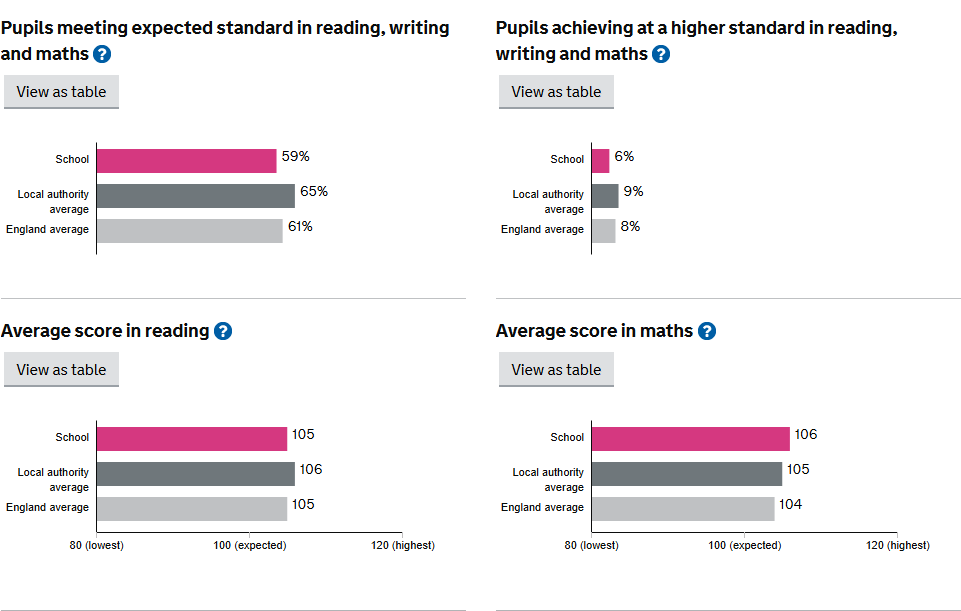Click School maths score bar showing 106

(690, 439)
